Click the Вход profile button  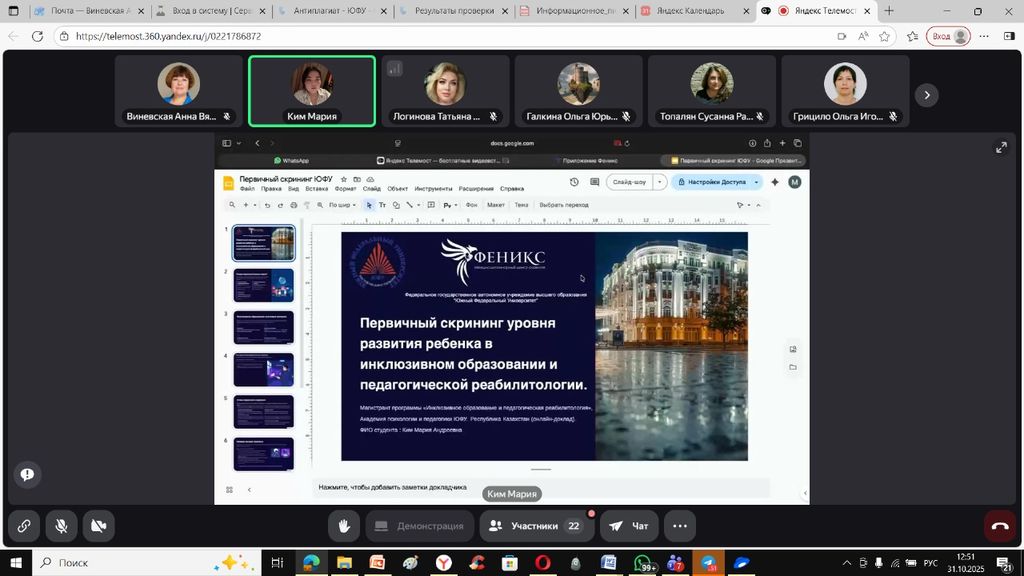point(949,36)
